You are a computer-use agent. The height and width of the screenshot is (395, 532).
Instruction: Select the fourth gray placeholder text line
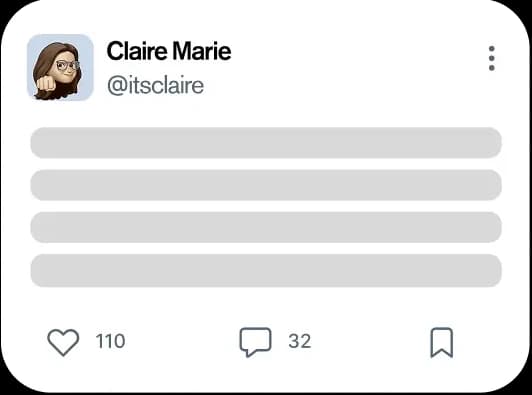coord(266,270)
